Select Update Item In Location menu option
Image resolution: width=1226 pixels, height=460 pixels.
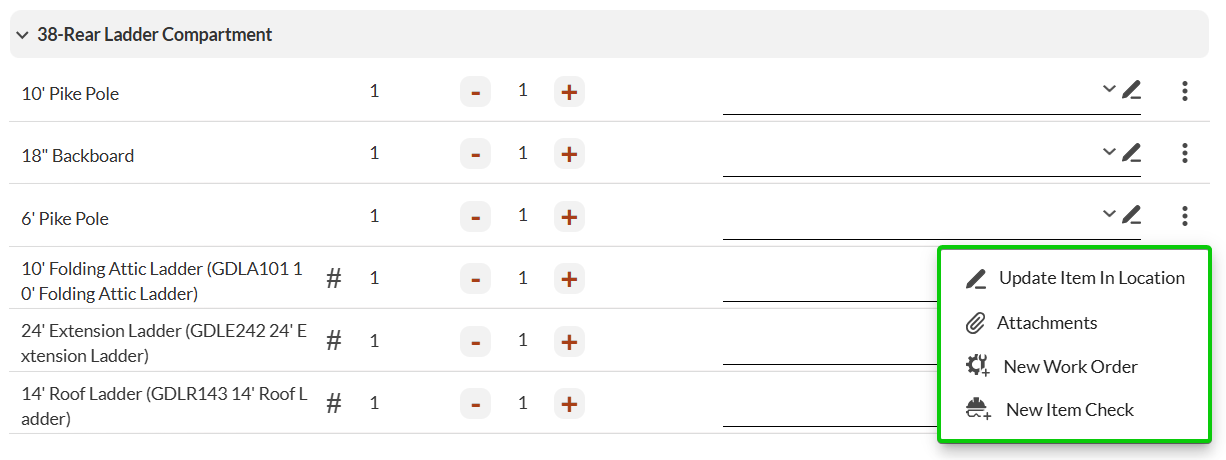click(x=1091, y=278)
